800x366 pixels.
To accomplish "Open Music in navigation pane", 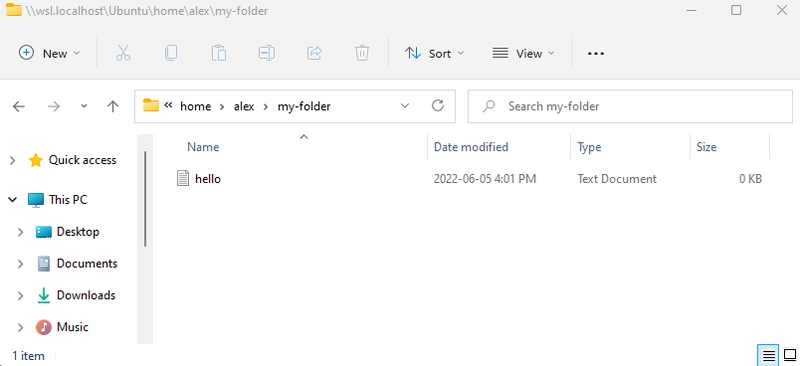I will 72,327.
